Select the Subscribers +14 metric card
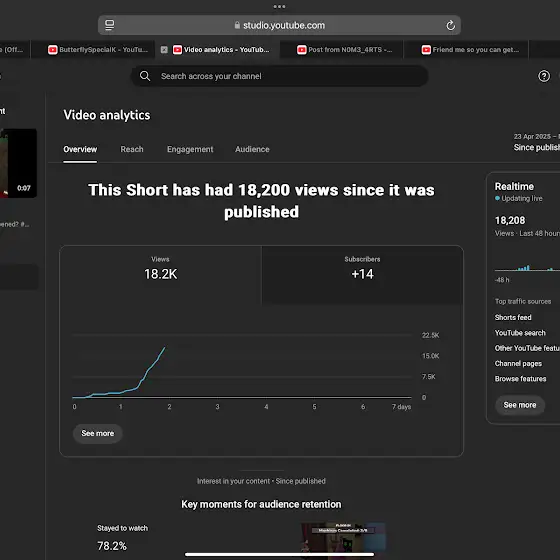Viewport: 560px width, 560px height. coord(362,275)
